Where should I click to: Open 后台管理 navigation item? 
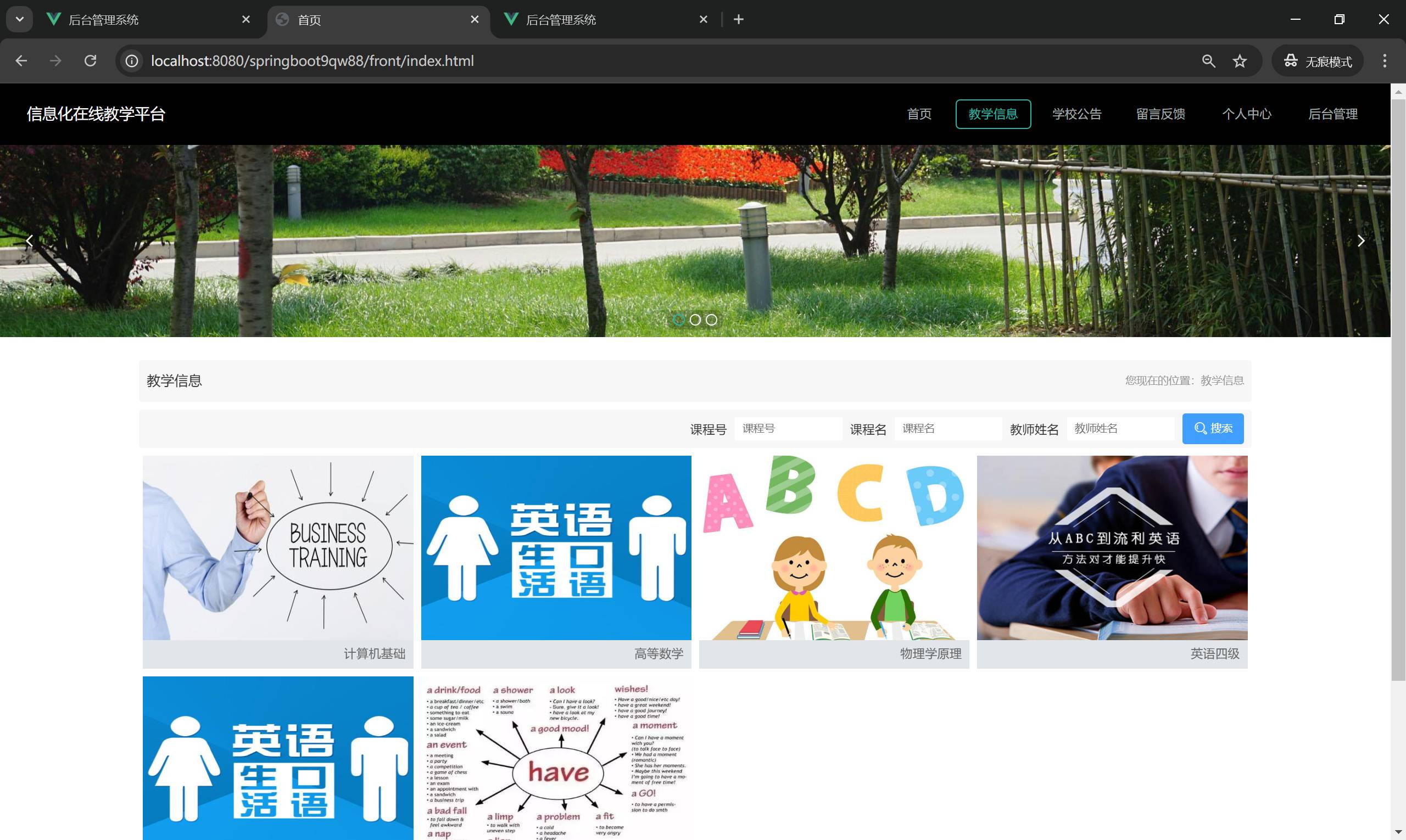[x=1332, y=114]
